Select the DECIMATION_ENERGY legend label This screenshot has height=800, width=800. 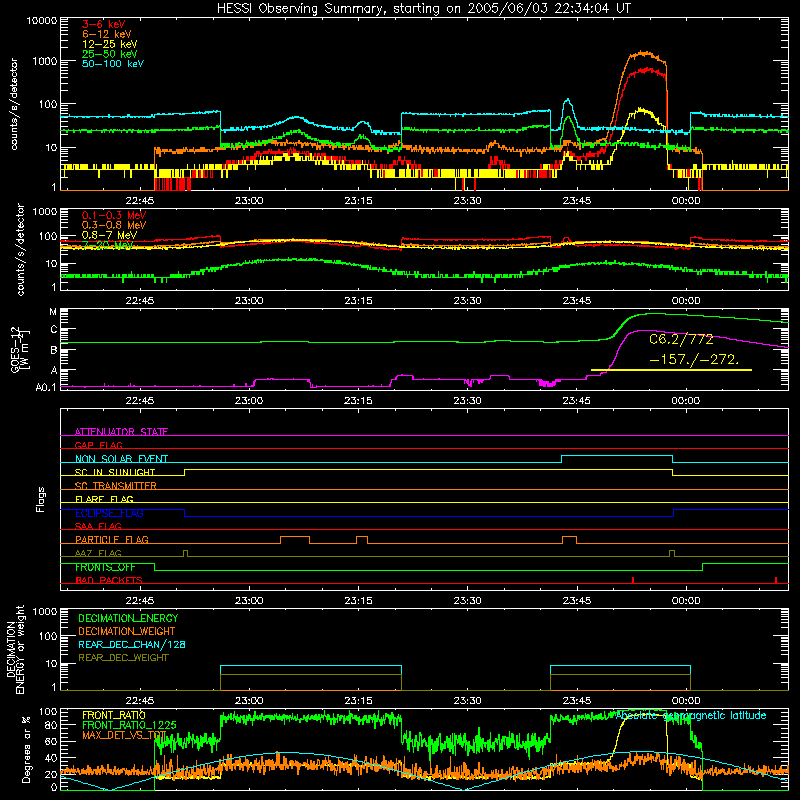[128, 618]
